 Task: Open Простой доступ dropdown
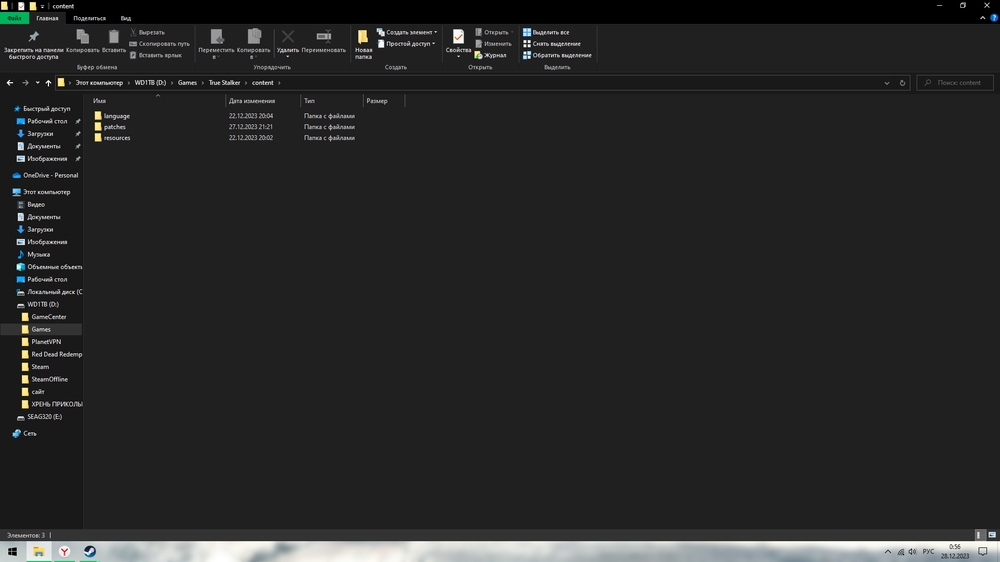[x=406, y=43]
